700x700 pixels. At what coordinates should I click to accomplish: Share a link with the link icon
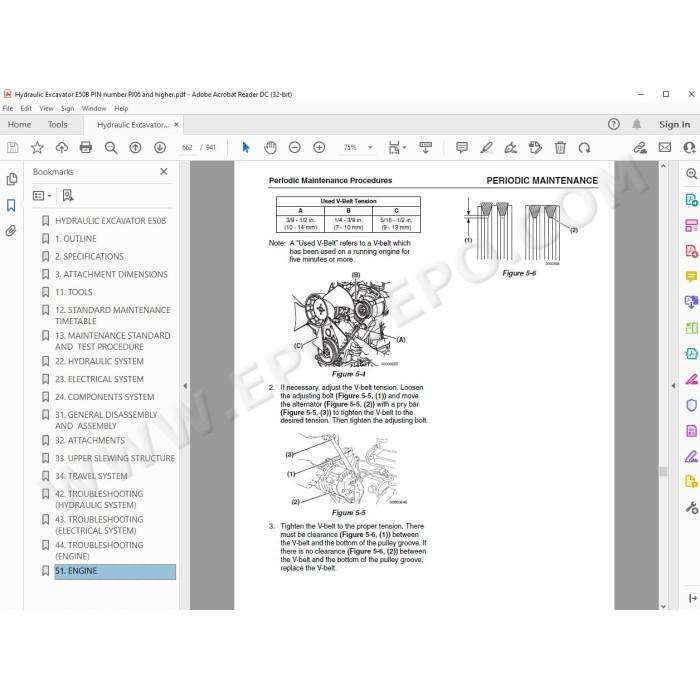[x=640, y=147]
